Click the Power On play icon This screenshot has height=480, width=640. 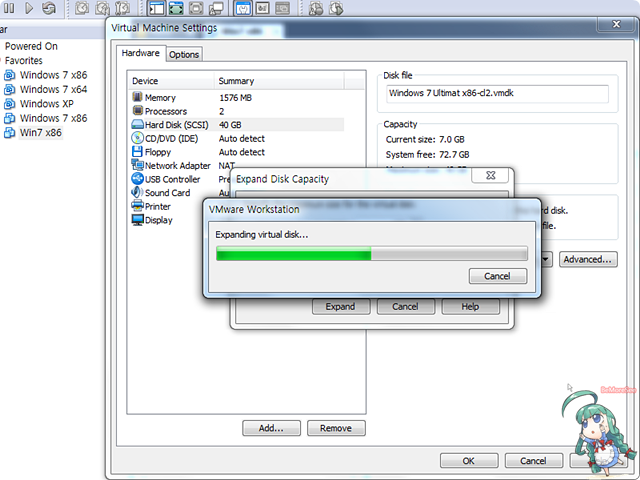click(29, 8)
